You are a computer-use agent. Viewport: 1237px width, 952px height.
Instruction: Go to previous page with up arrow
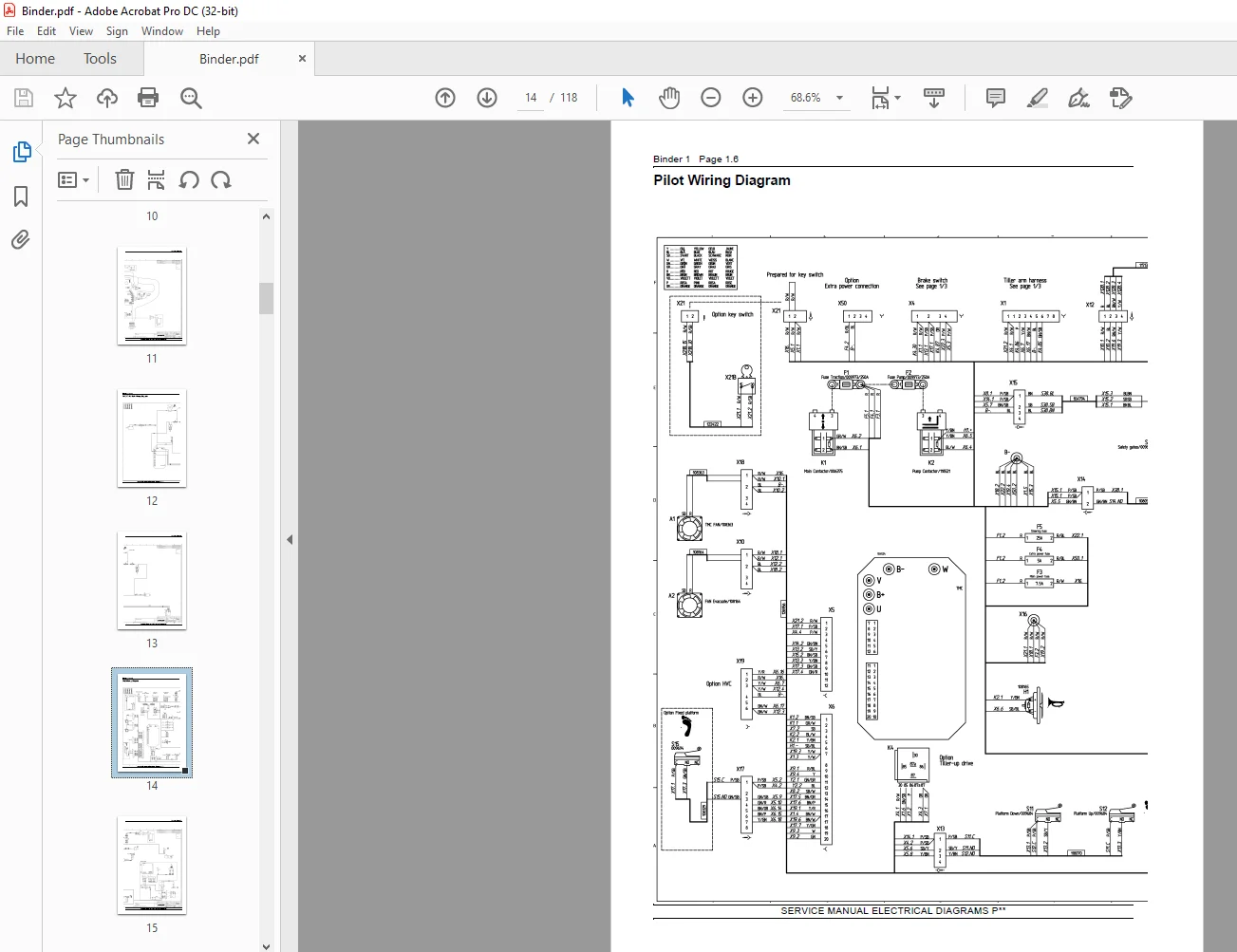(445, 98)
